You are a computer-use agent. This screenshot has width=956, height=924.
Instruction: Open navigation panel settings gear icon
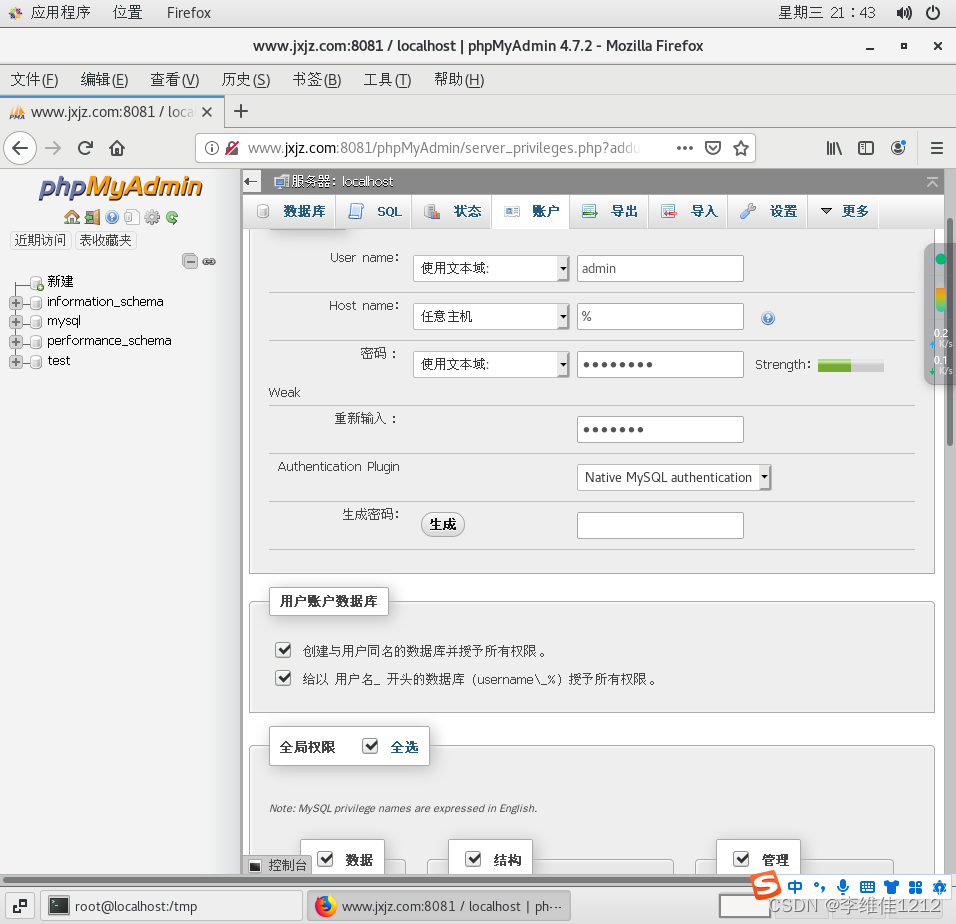(152, 217)
